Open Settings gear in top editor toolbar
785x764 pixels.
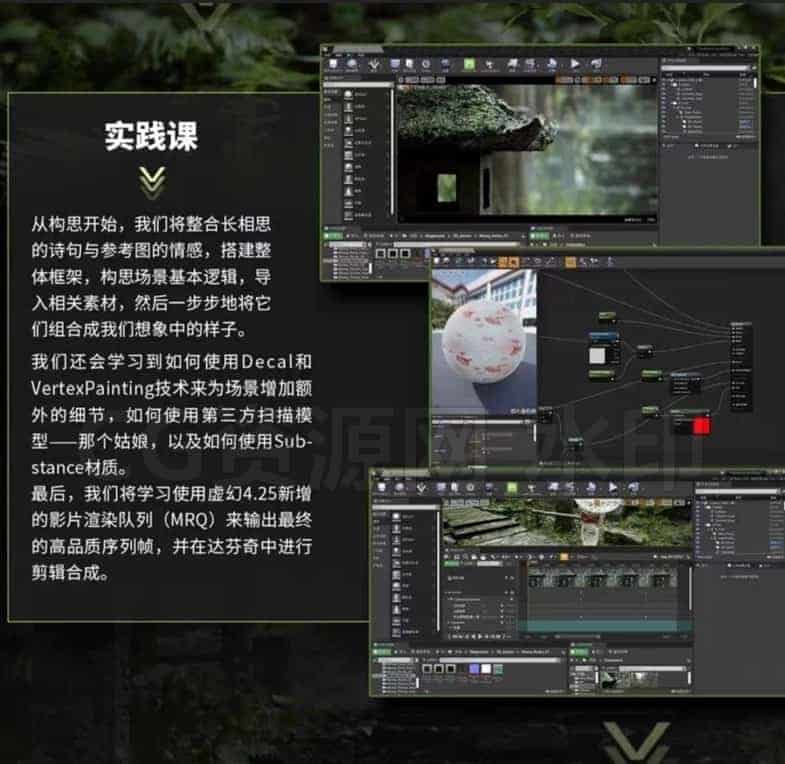click(x=426, y=64)
